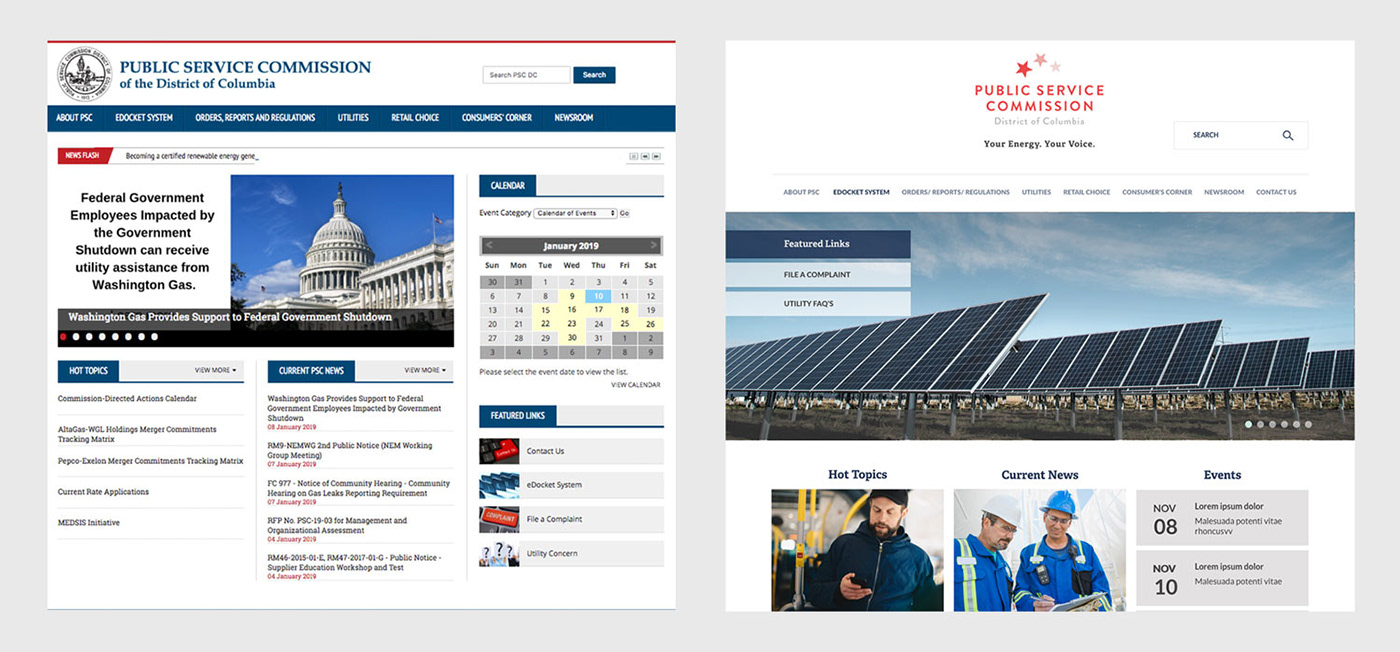This screenshot has width=1400, height=652.
Task: Select January 23 in calendar
Action: (571, 324)
